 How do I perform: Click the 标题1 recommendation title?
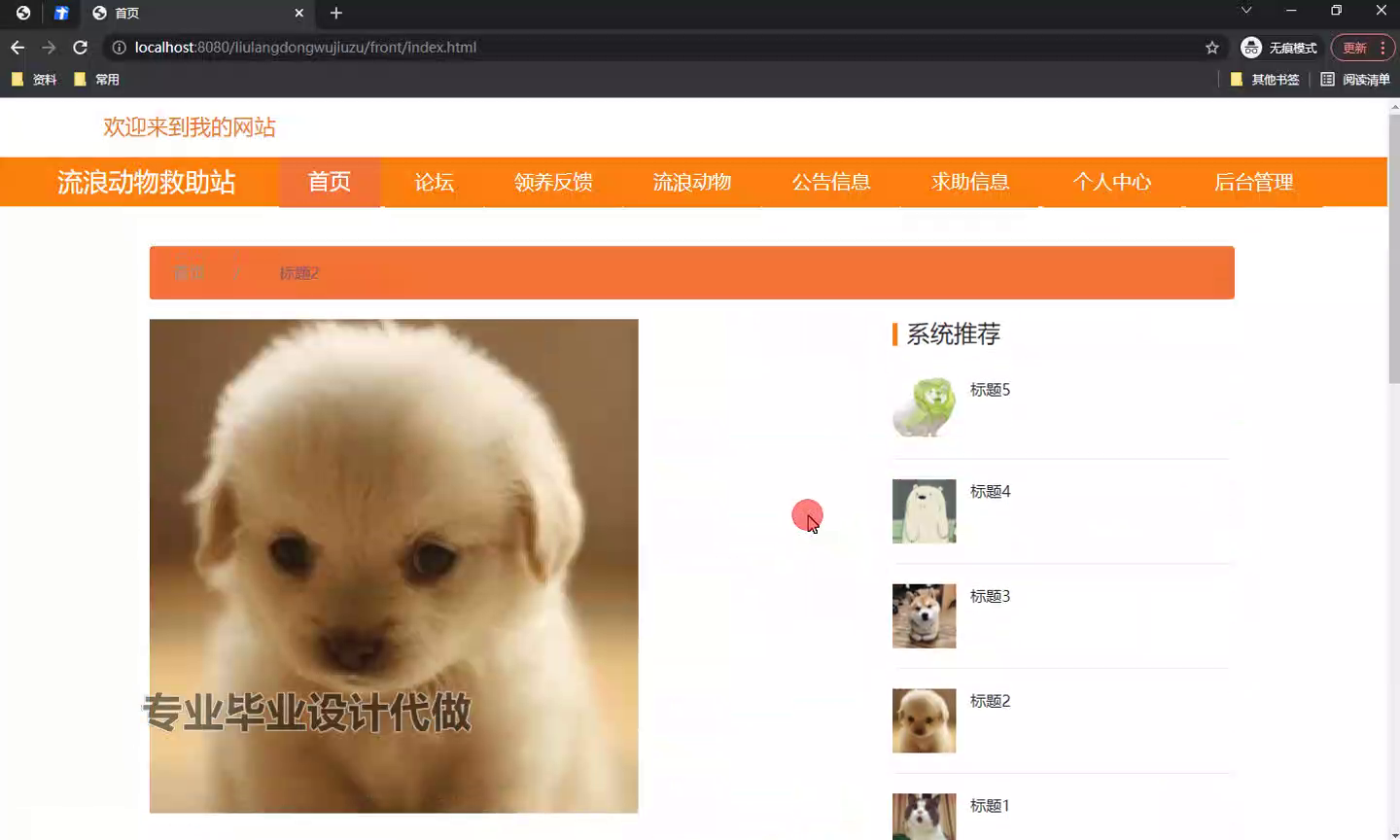tap(990, 806)
